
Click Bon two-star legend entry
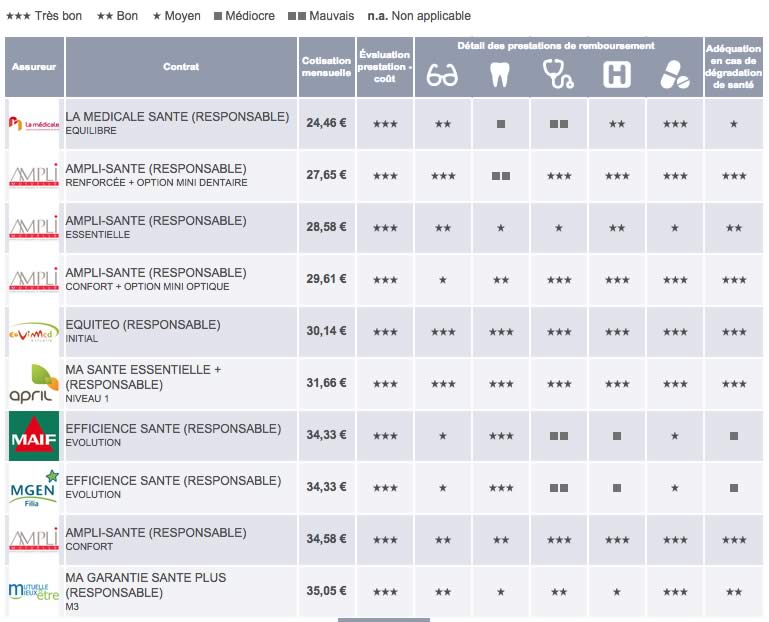(117, 16)
